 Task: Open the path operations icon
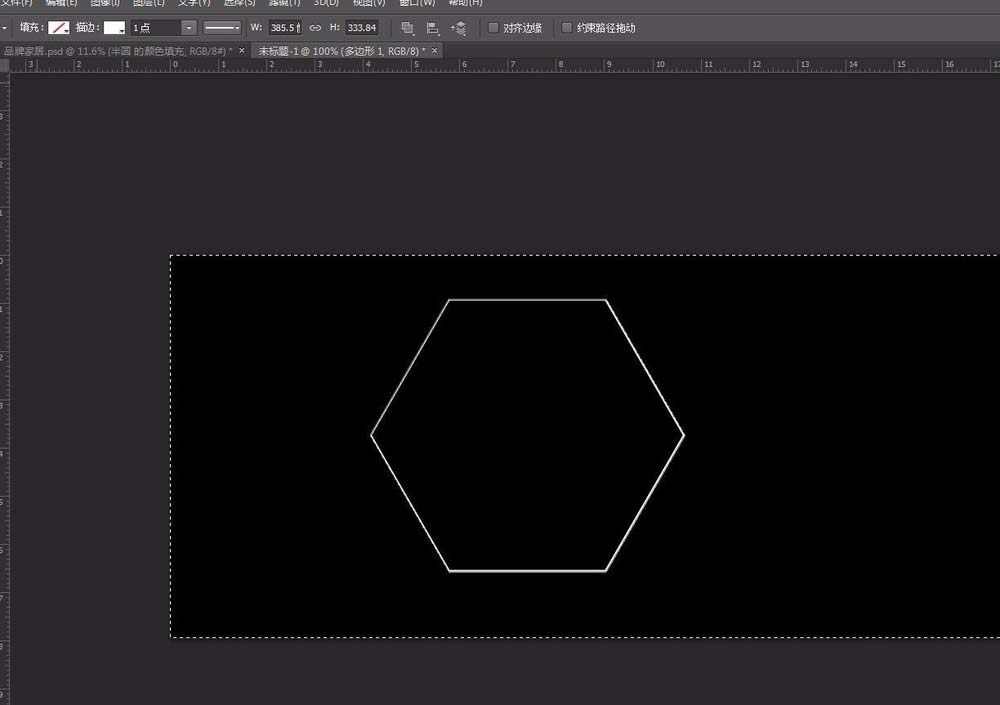[x=407, y=28]
